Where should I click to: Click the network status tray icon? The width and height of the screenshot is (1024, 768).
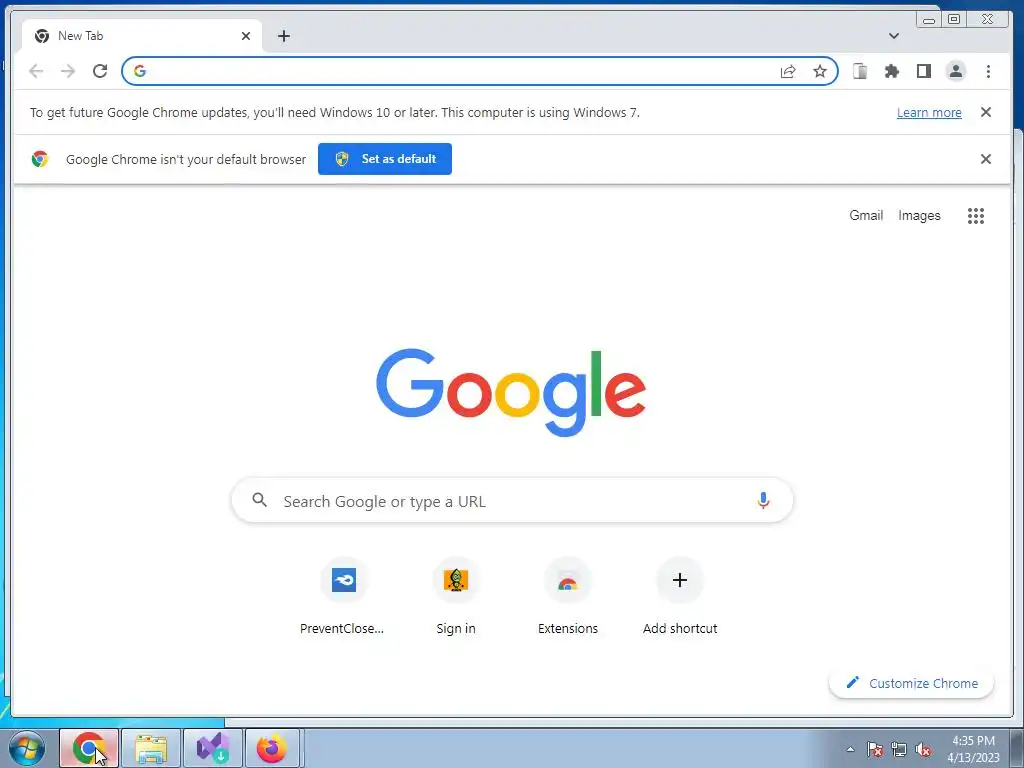(899, 749)
